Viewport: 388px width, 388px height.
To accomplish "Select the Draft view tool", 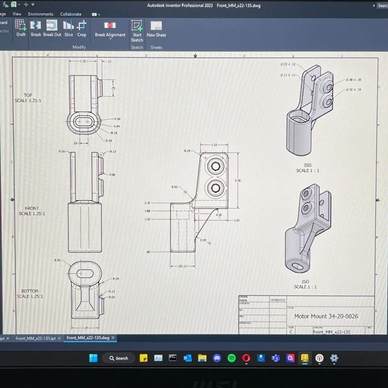I will pyautogui.click(x=21, y=28).
